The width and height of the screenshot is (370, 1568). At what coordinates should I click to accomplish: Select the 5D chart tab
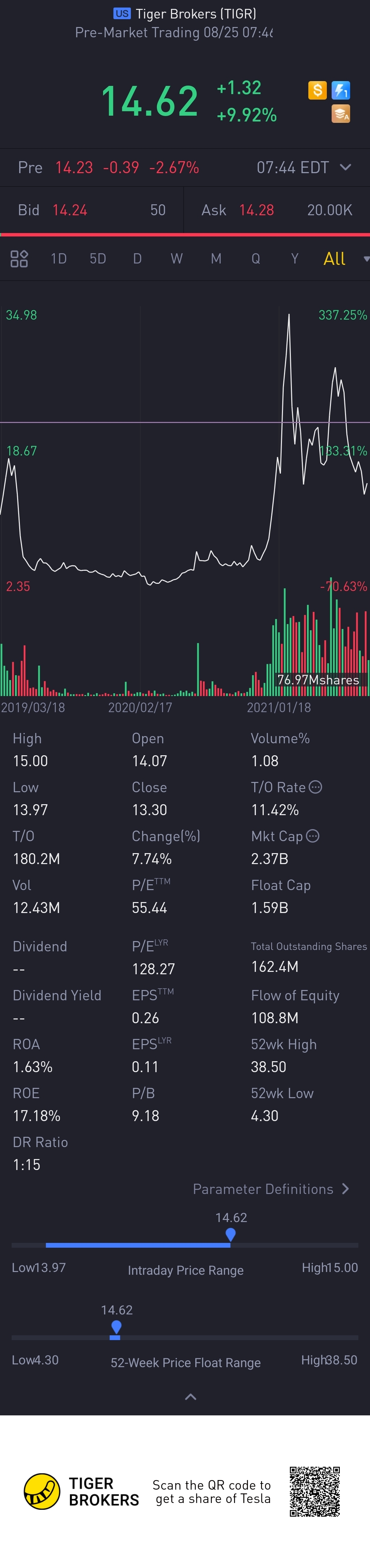(x=98, y=259)
